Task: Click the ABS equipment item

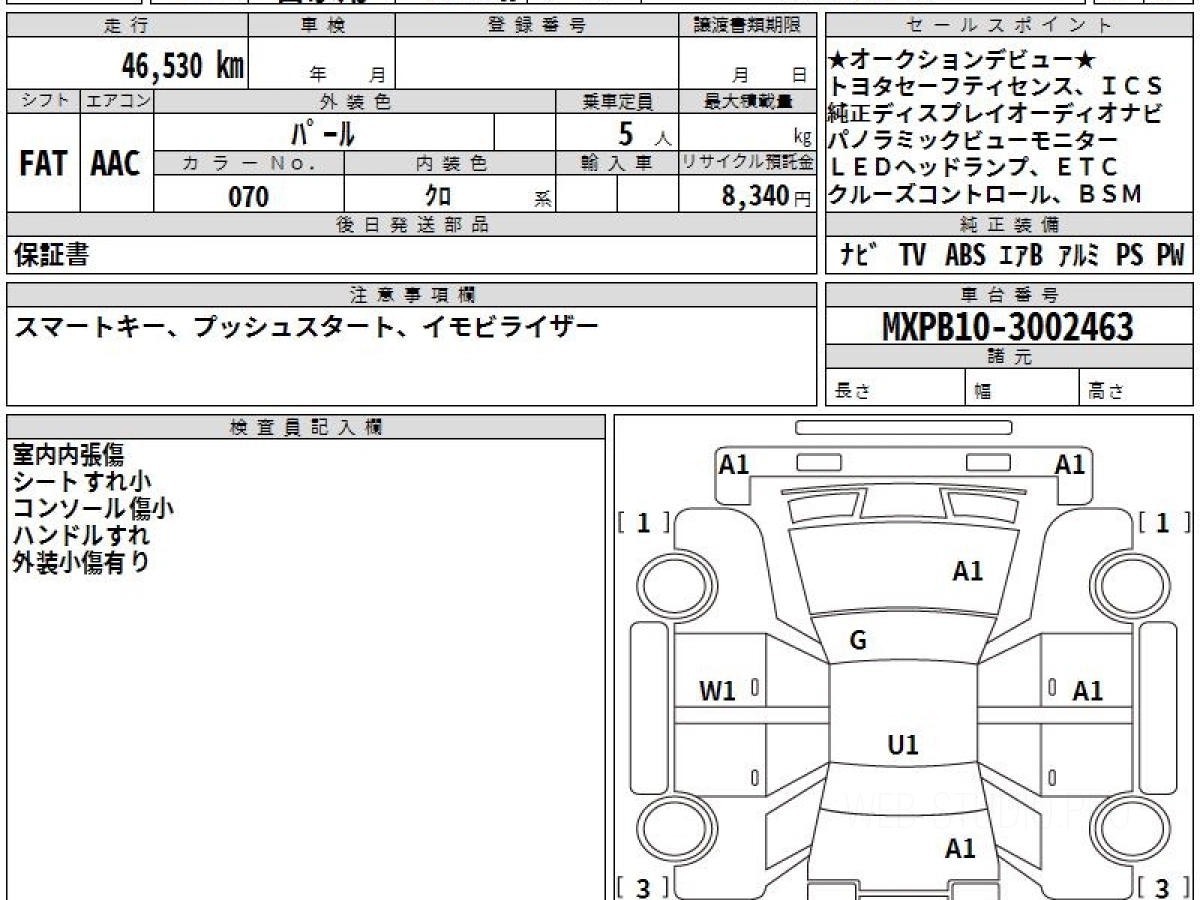Action: pos(965,255)
